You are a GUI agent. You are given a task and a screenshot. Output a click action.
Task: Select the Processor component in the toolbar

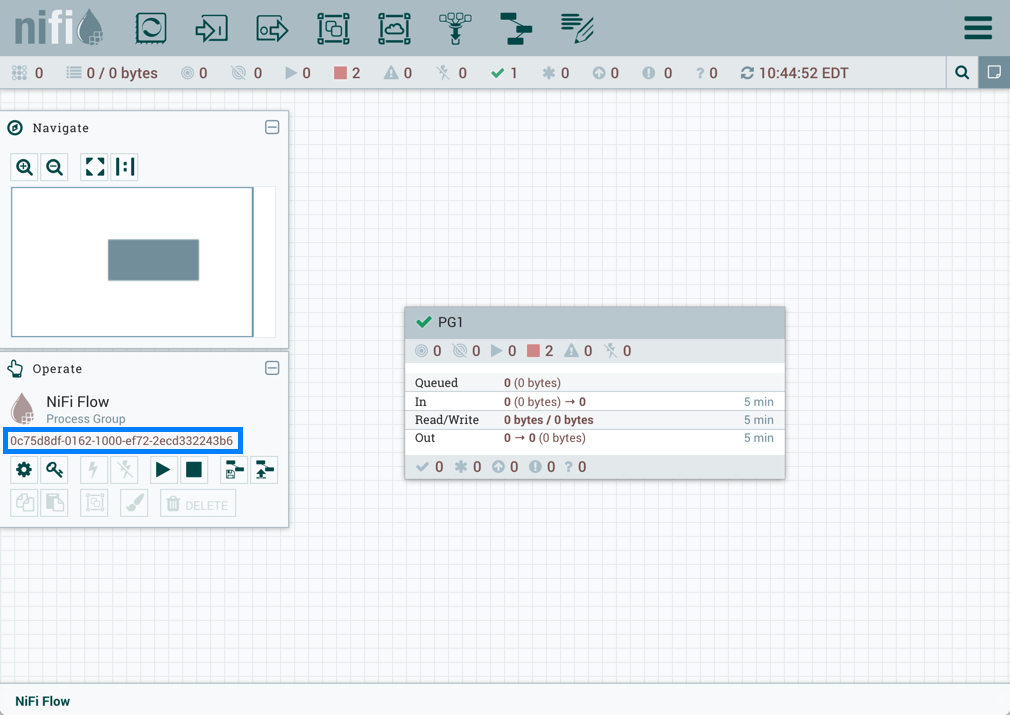[x=151, y=28]
